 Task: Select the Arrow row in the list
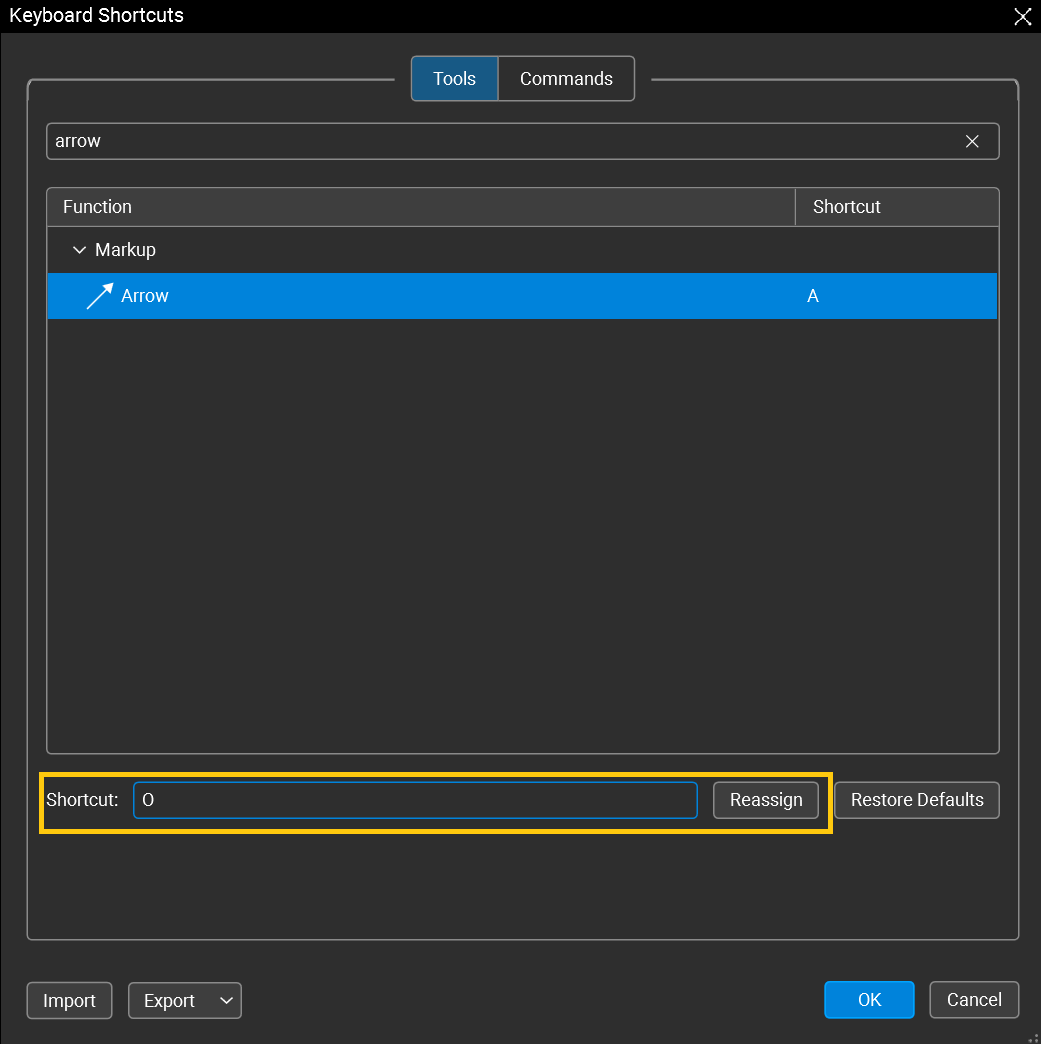[400, 295]
